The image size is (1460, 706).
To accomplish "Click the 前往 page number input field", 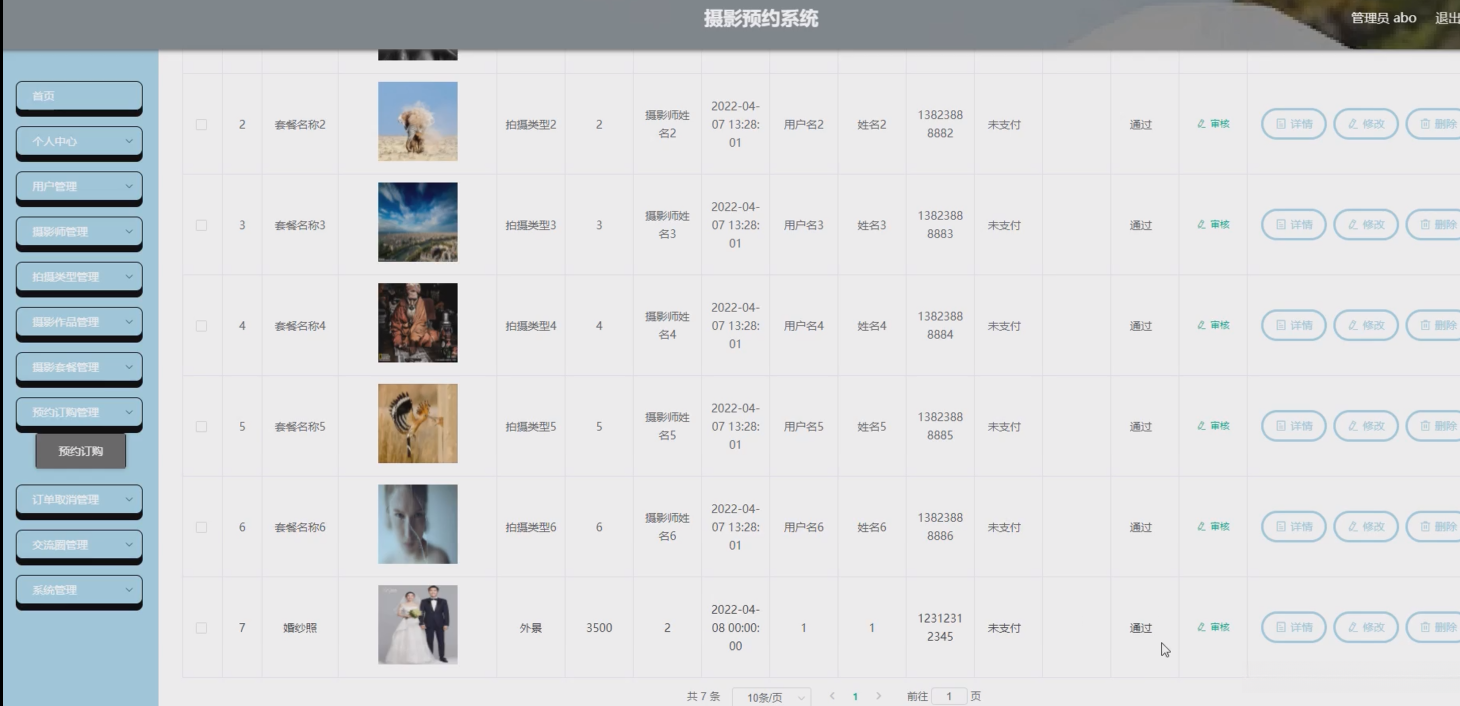I will coord(949,696).
